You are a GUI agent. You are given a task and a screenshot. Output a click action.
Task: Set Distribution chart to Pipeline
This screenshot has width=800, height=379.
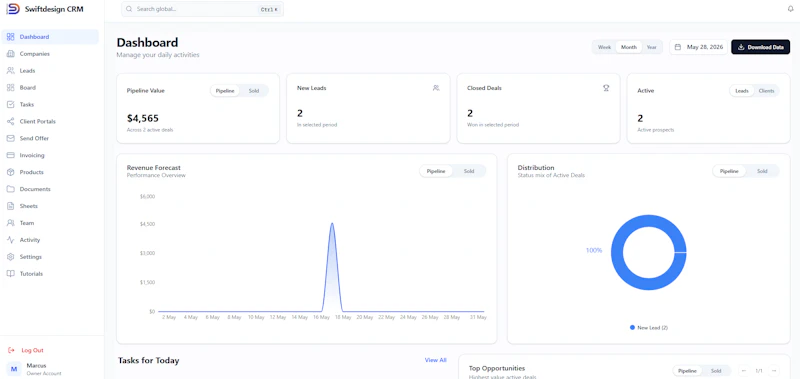(x=729, y=171)
